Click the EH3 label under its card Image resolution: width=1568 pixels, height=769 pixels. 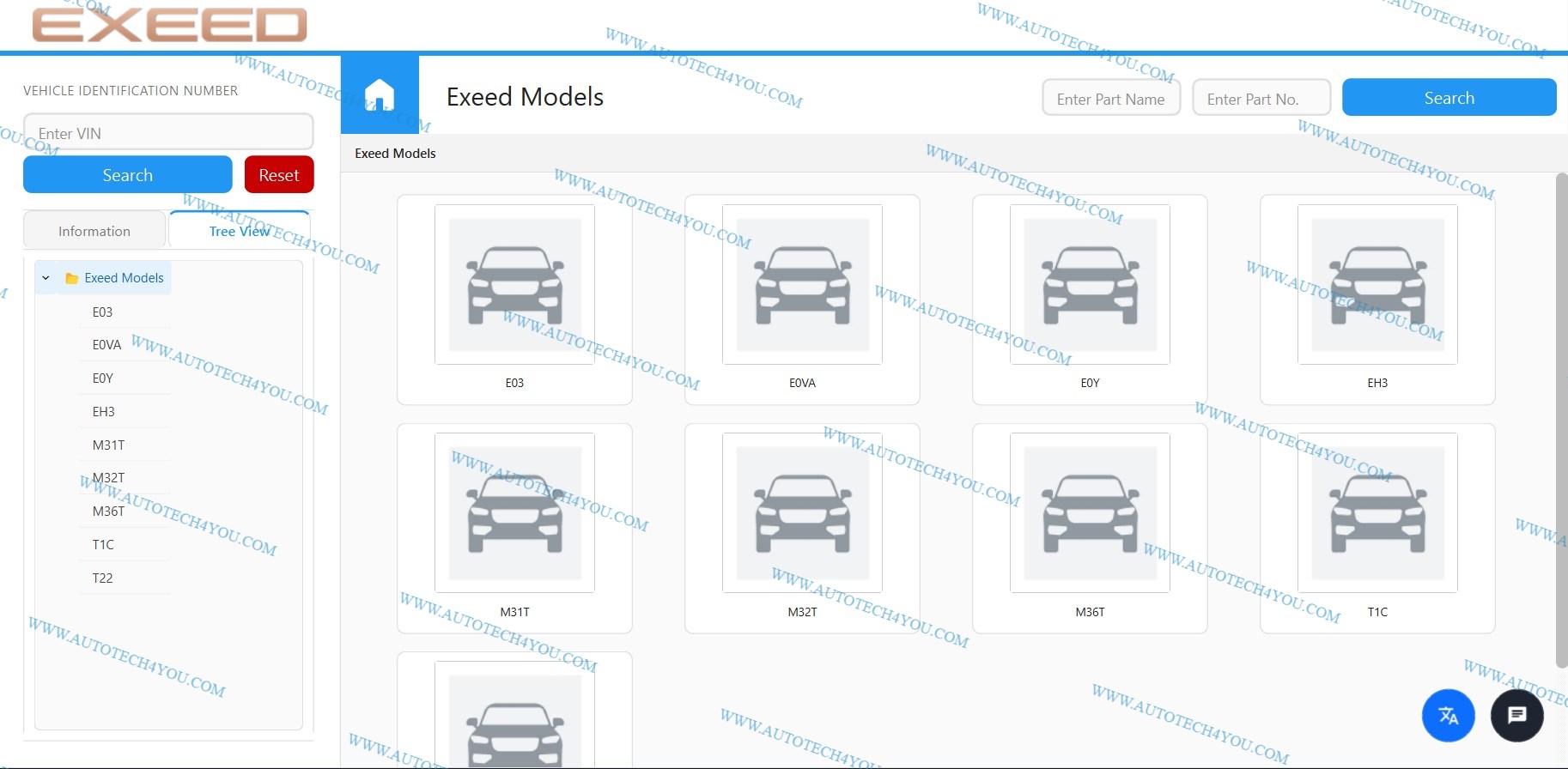(x=1377, y=383)
